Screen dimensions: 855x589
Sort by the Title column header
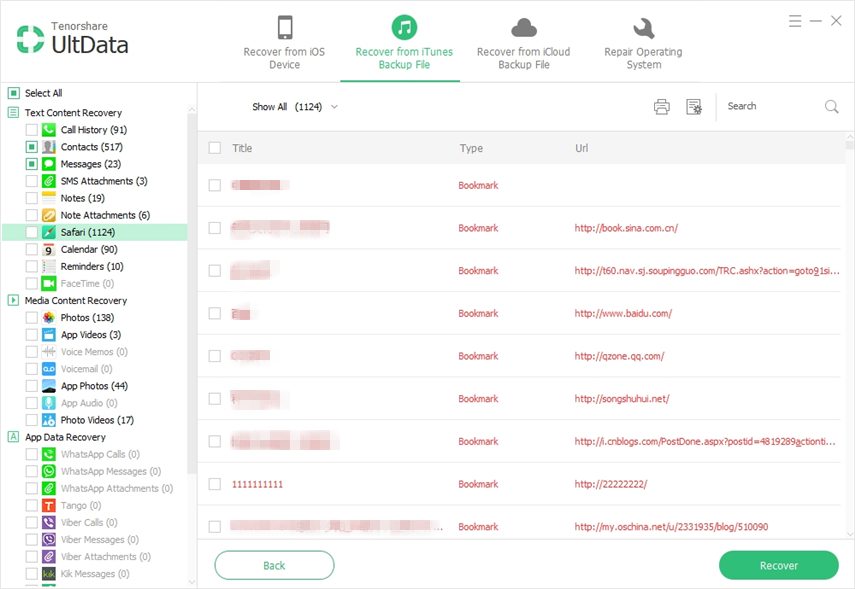242,148
